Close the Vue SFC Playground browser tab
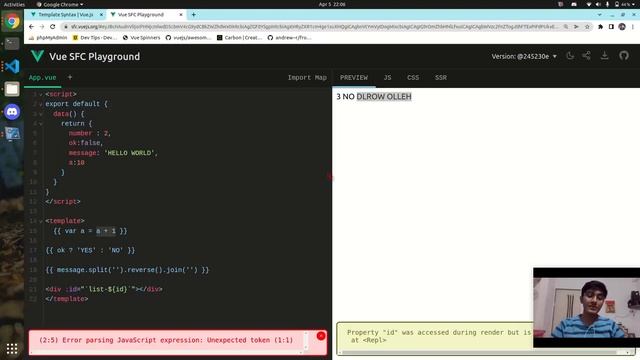This screenshot has height=360, width=640. [x=181, y=15]
